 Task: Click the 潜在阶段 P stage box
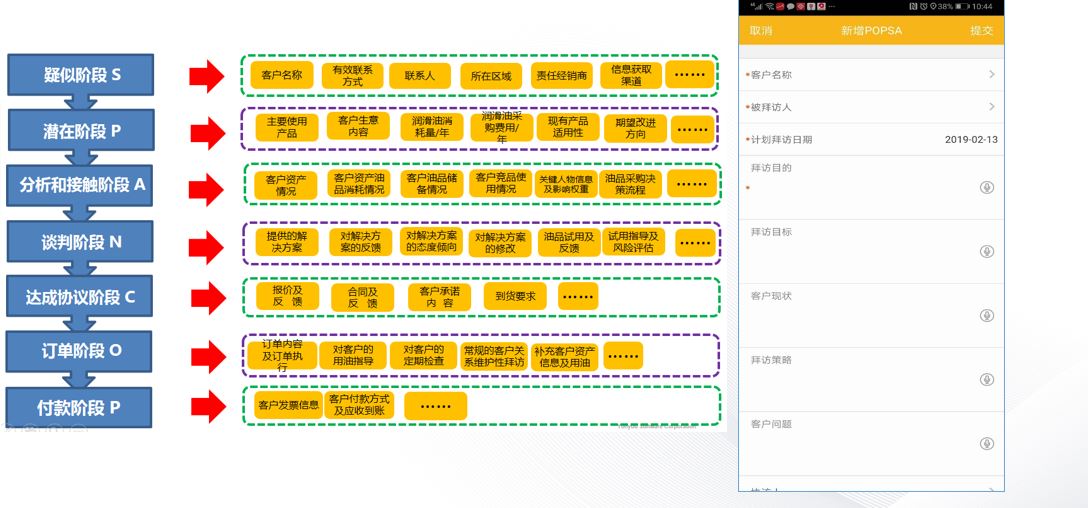[80, 130]
